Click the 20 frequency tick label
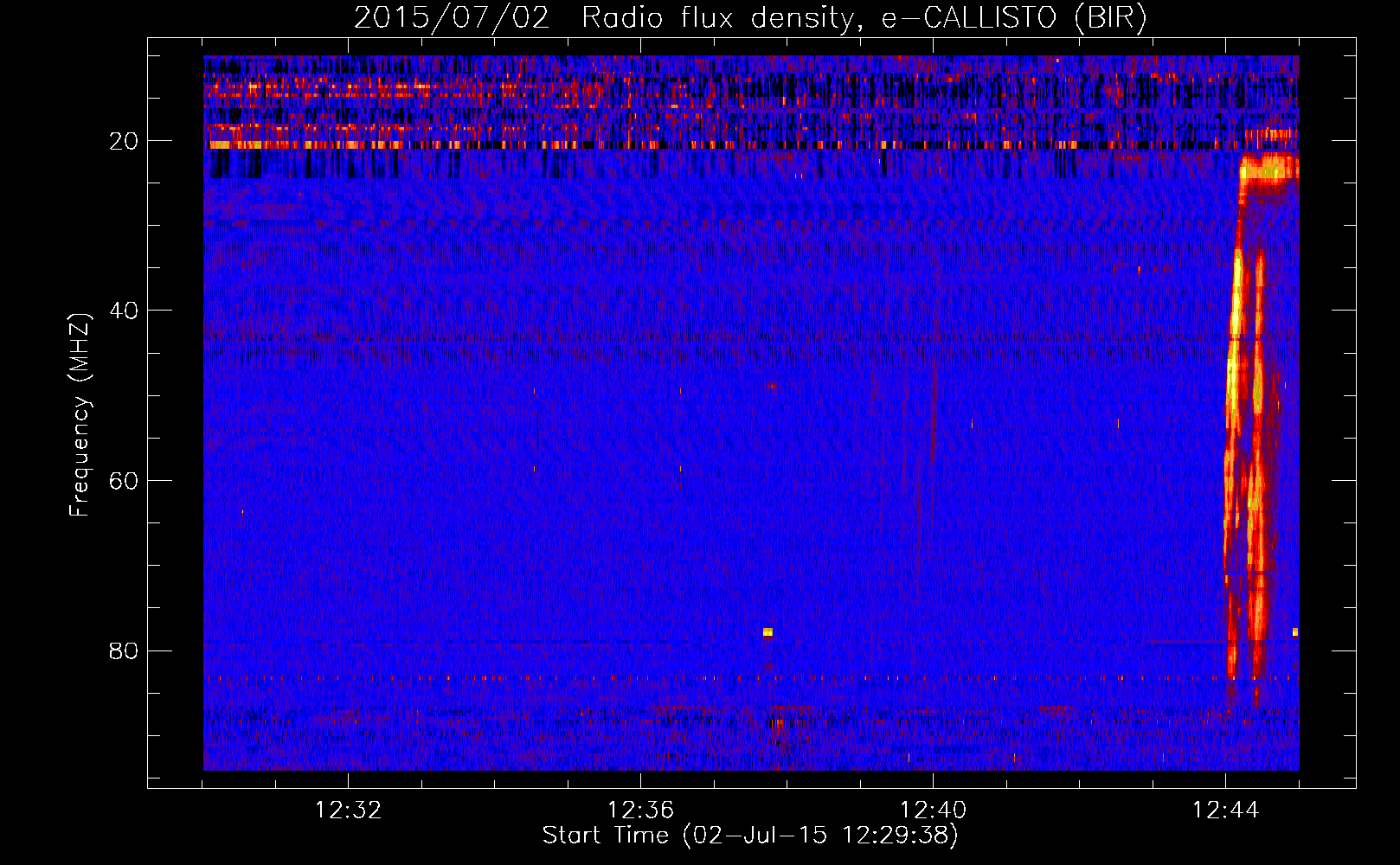The height and width of the screenshot is (865, 1400). tap(124, 141)
